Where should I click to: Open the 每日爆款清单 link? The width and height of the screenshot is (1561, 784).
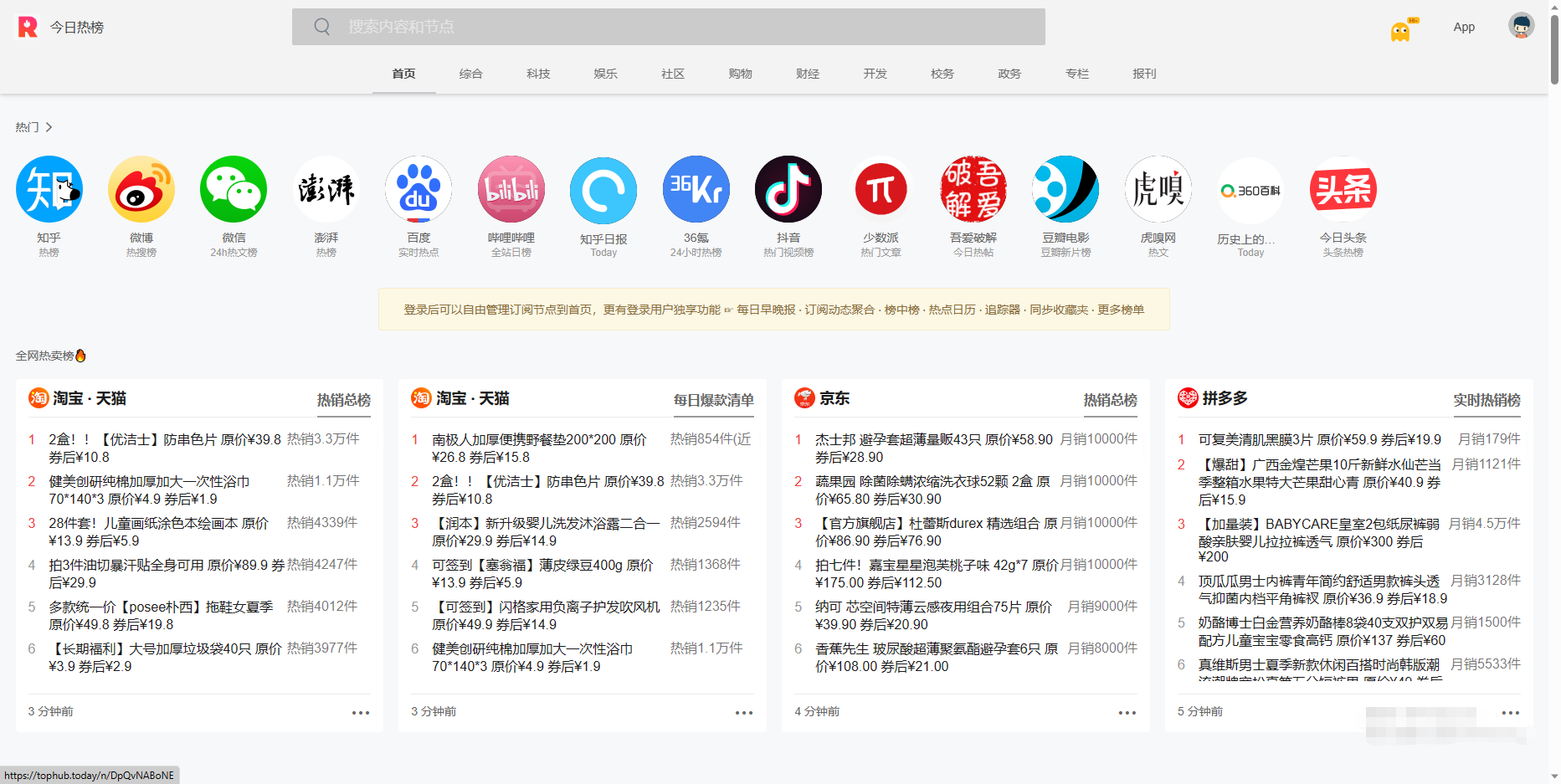(714, 400)
